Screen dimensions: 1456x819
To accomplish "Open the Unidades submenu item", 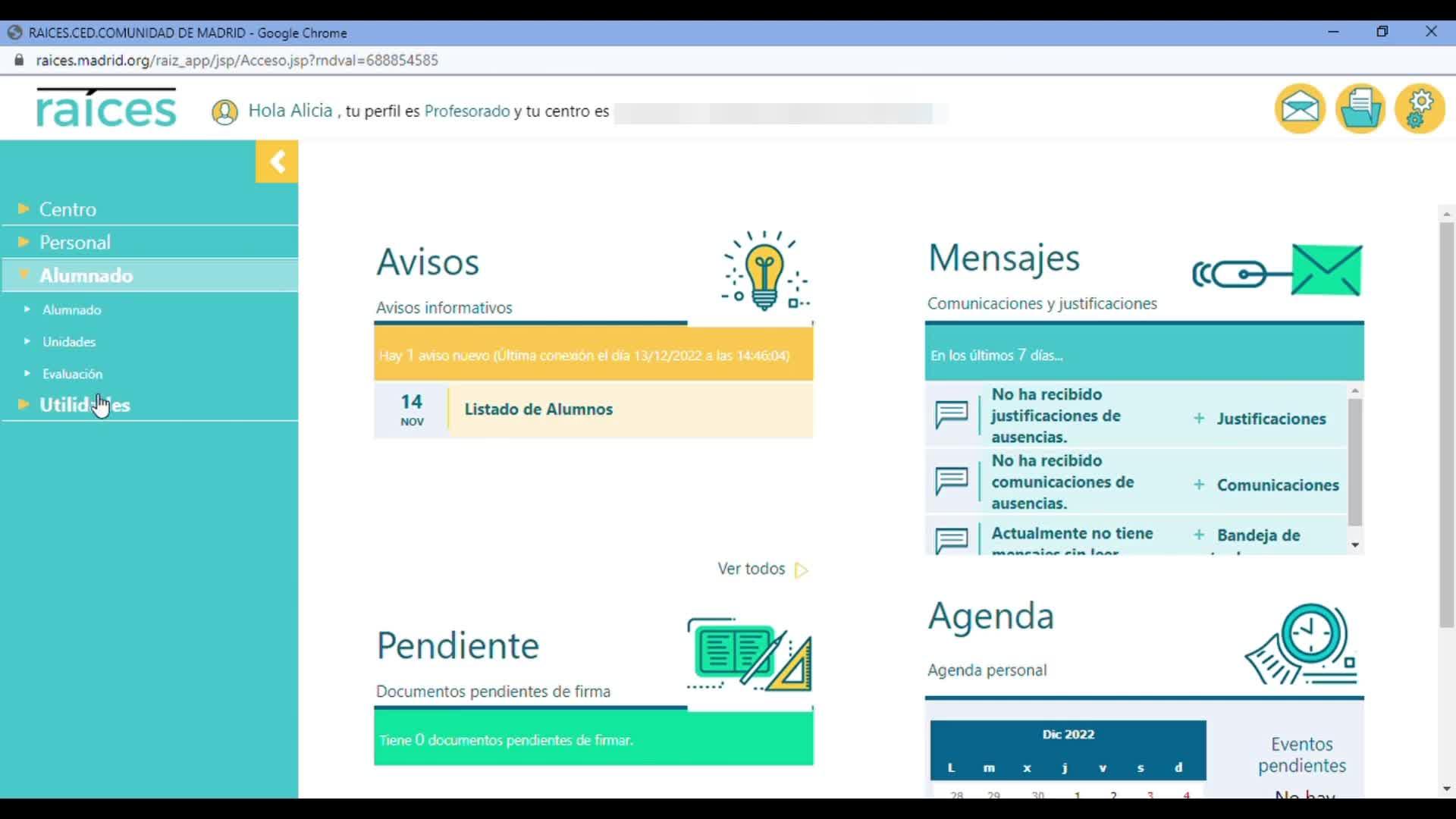I will pyautogui.click(x=69, y=342).
